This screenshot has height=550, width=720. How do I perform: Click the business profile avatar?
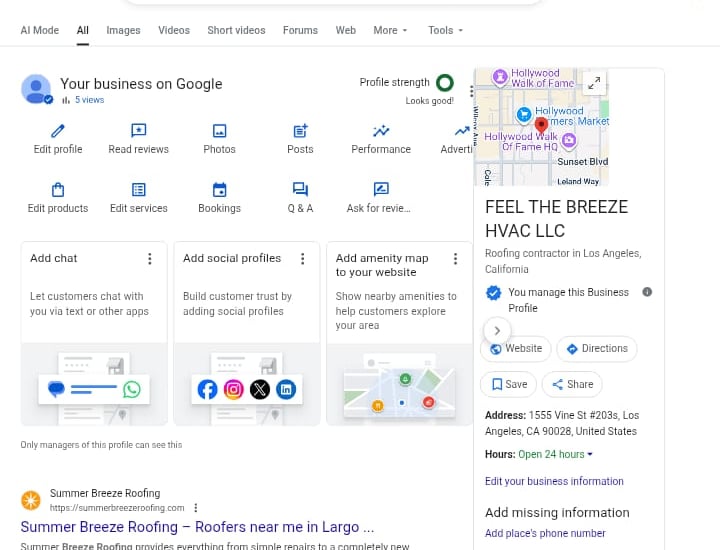tap(36, 89)
